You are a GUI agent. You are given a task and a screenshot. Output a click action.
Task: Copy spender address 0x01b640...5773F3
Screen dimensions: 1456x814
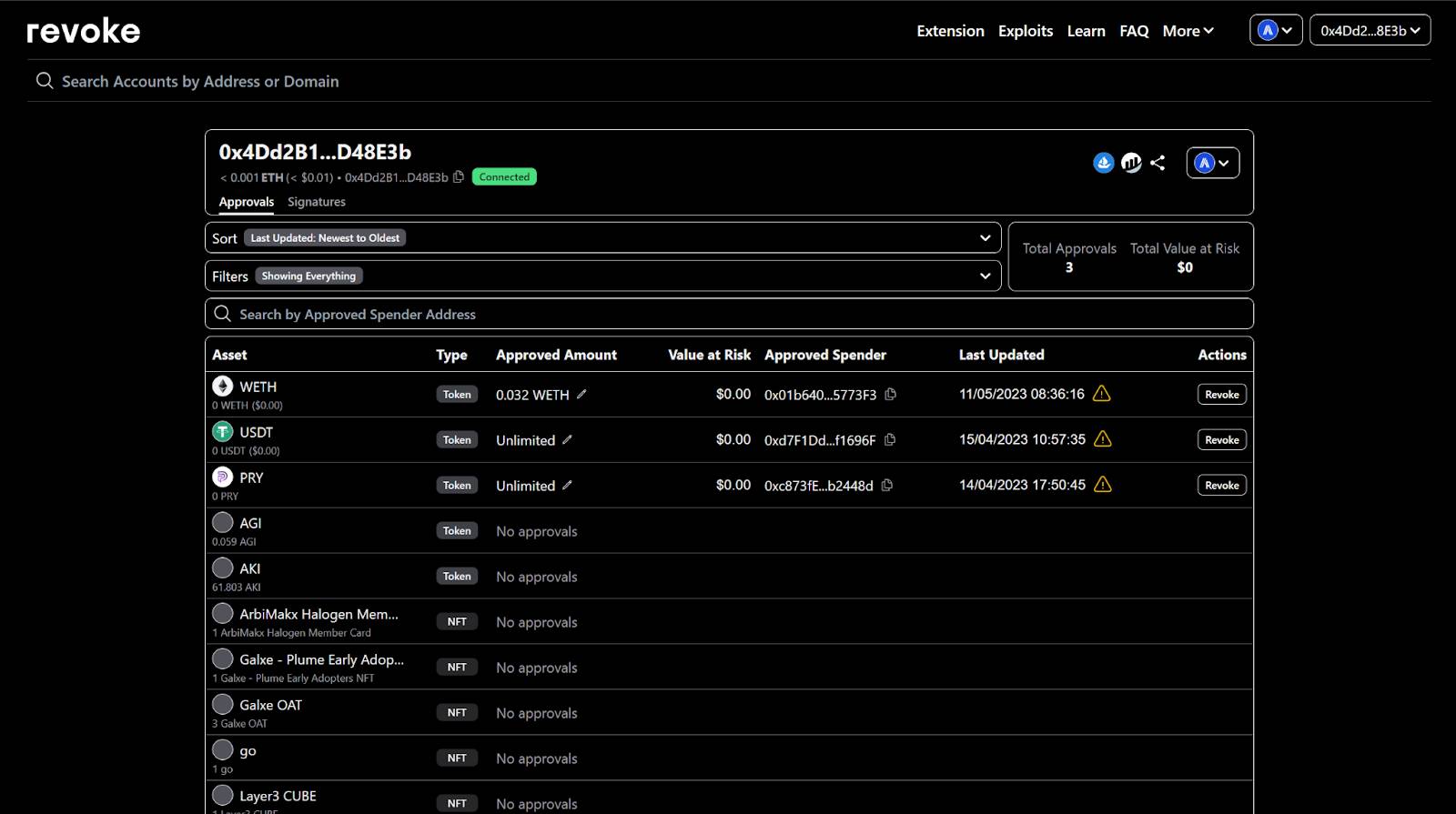tap(891, 394)
